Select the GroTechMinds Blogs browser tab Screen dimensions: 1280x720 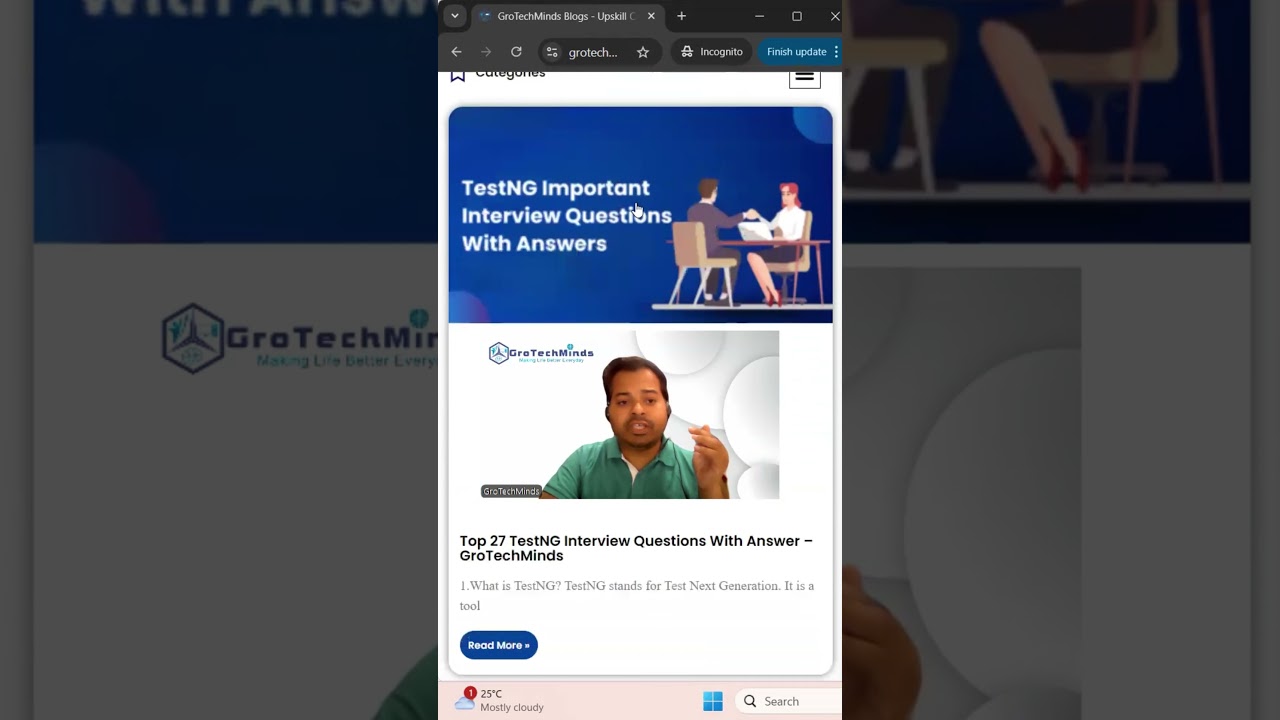pyautogui.click(x=566, y=16)
